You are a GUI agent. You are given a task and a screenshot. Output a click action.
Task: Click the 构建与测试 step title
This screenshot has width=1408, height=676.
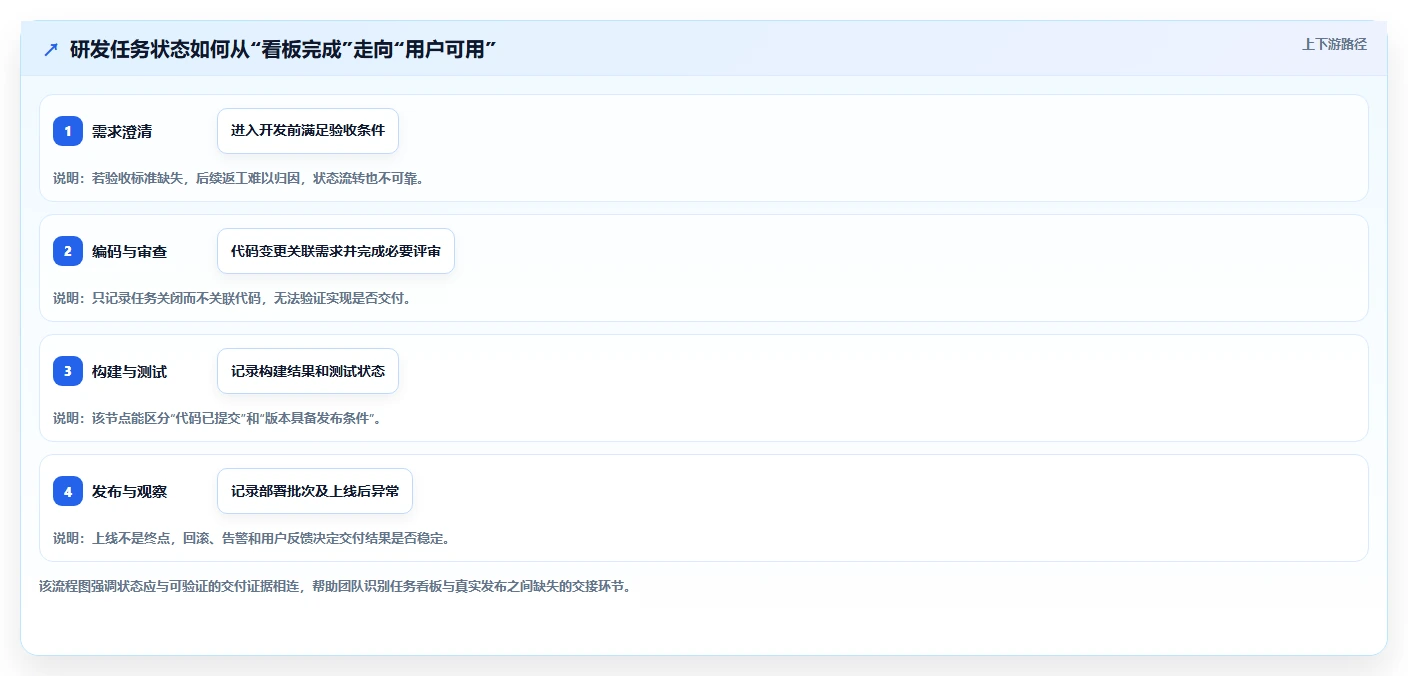tap(129, 371)
